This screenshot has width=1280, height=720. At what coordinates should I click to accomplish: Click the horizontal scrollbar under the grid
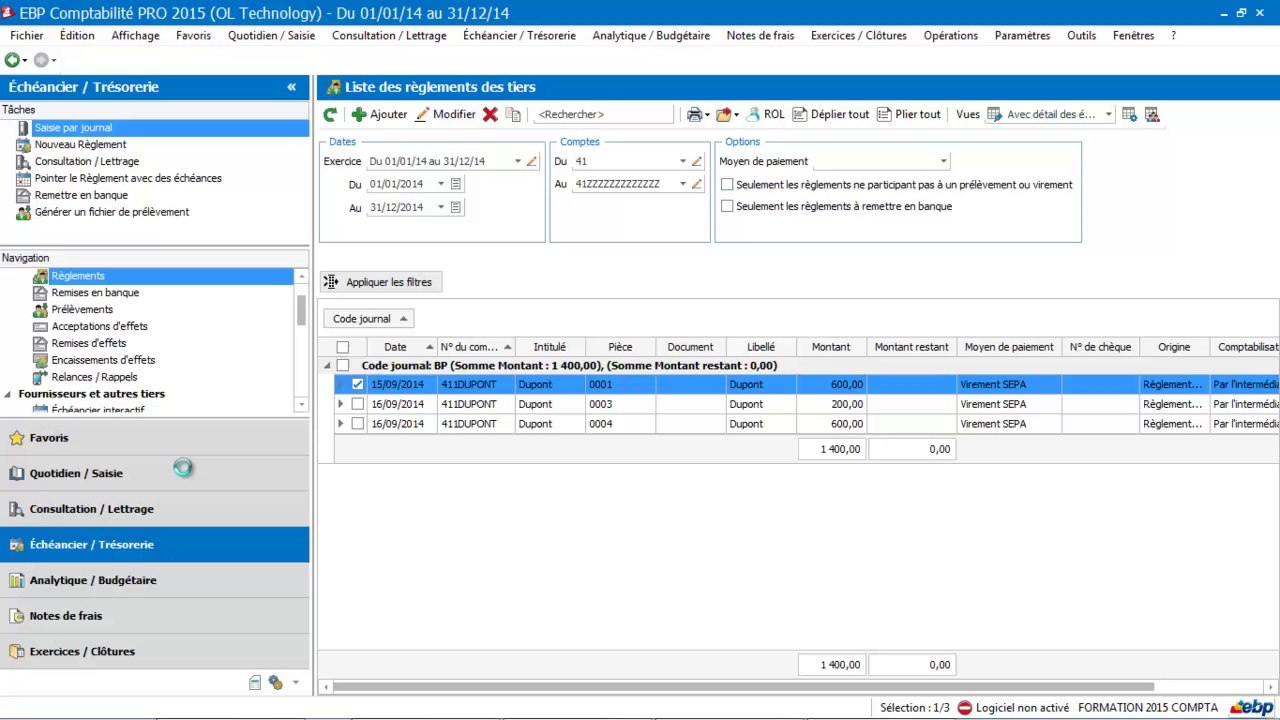click(x=742, y=687)
